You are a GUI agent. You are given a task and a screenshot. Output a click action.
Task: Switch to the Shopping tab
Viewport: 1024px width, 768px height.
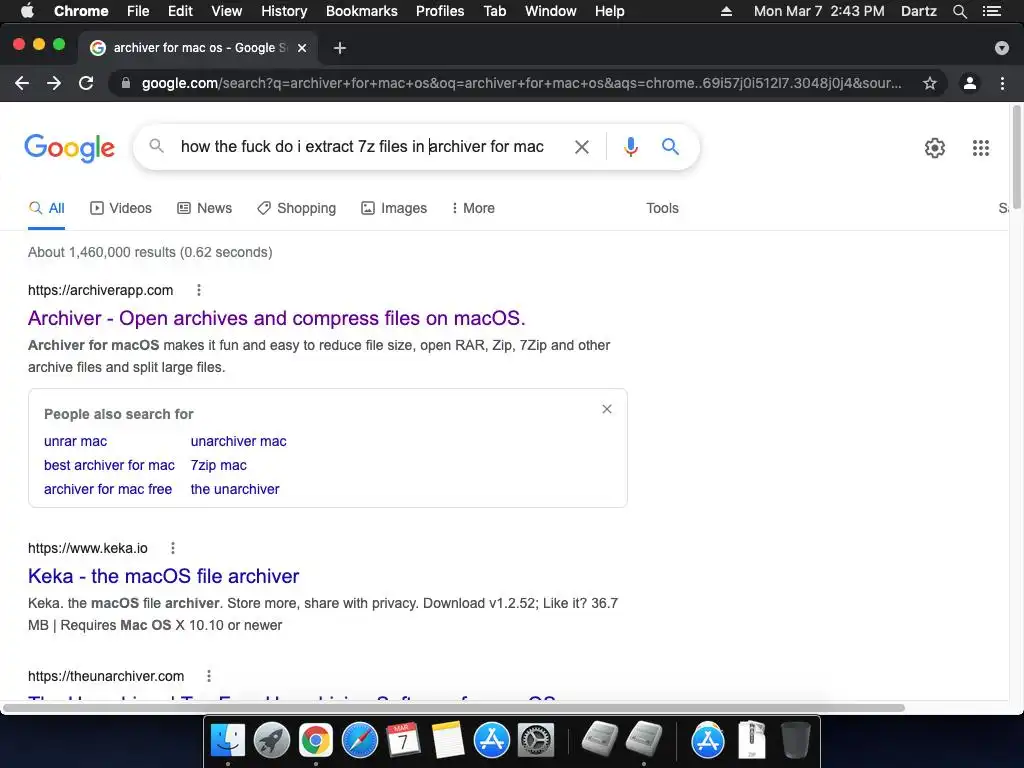[x=296, y=208]
